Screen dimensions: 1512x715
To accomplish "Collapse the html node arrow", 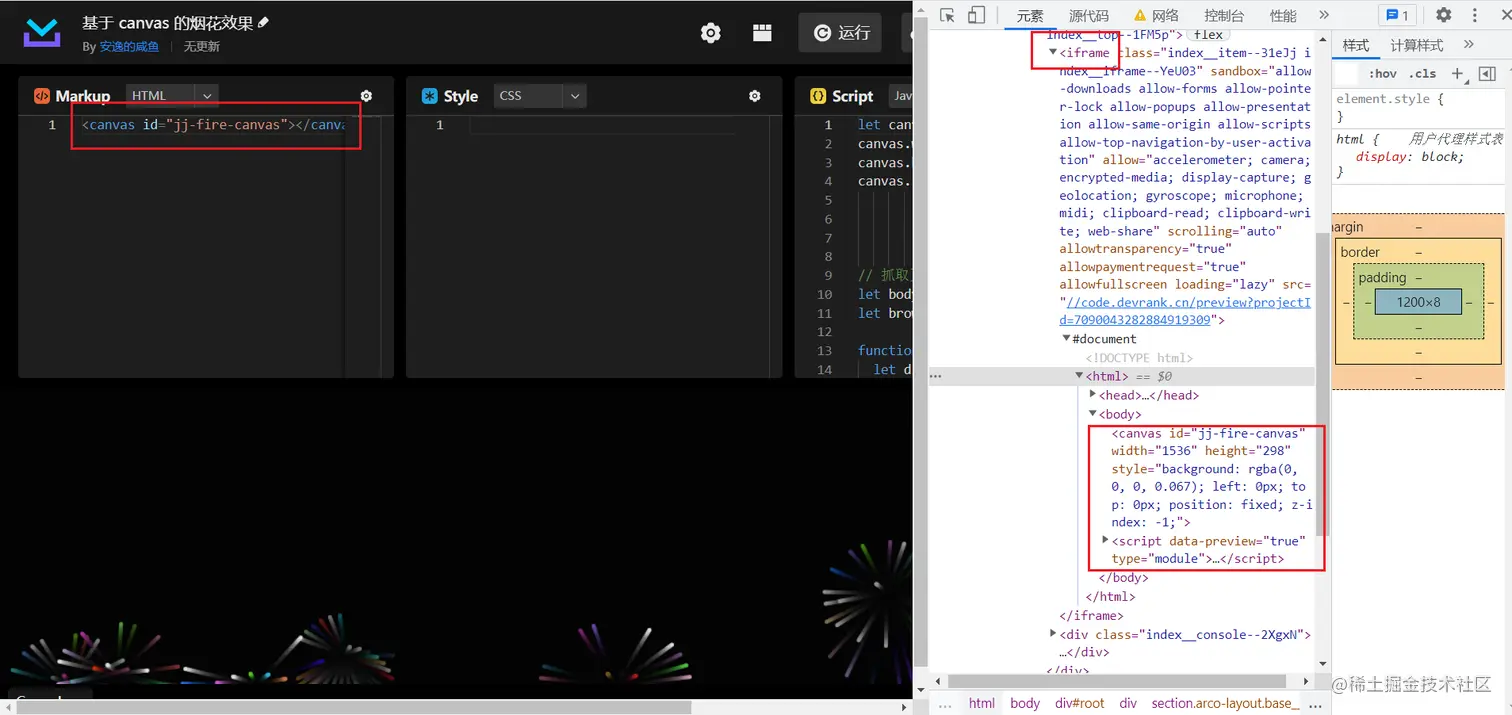I will 1079,376.
